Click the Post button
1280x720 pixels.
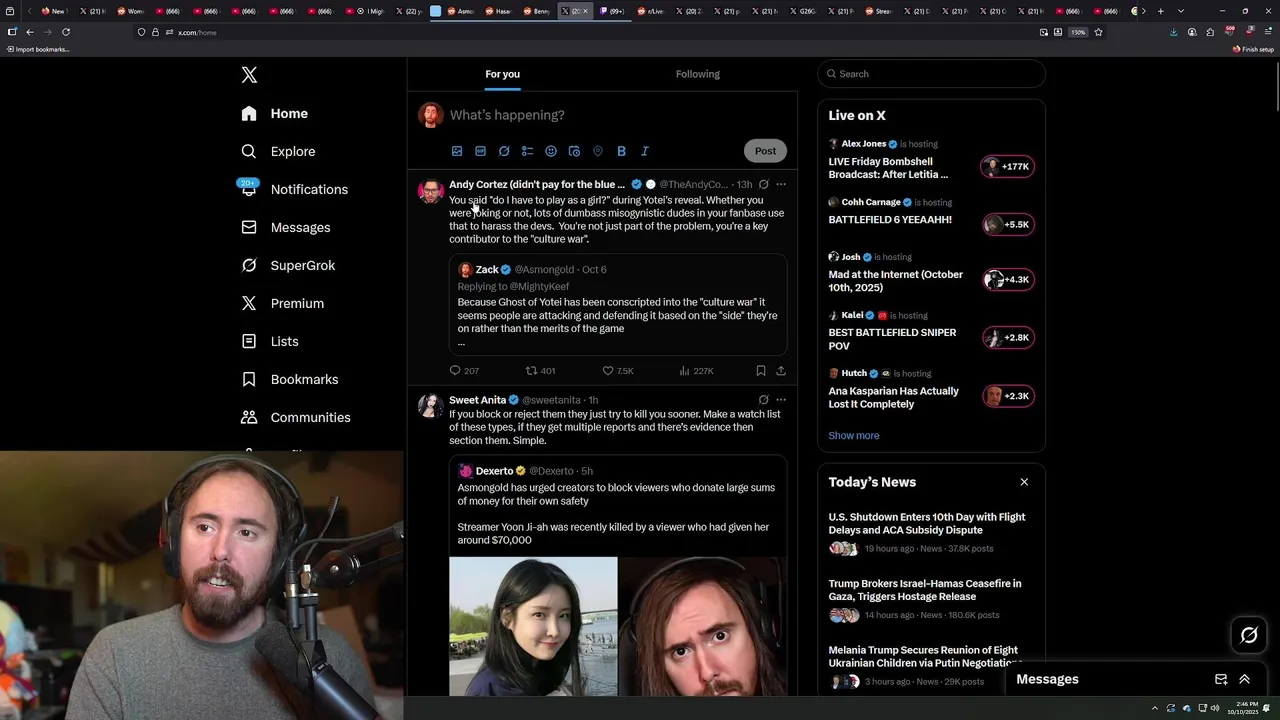pyautogui.click(x=765, y=151)
